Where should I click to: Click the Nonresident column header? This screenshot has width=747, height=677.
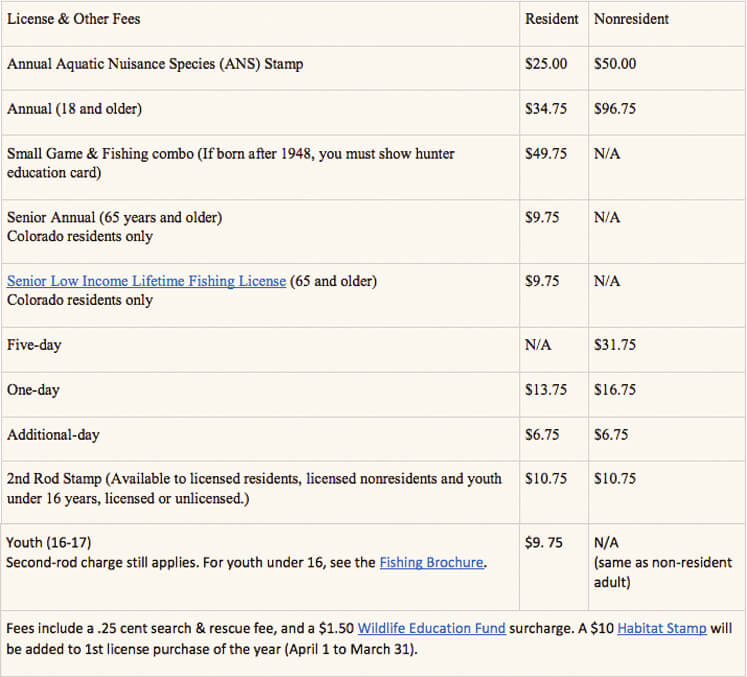pos(631,19)
